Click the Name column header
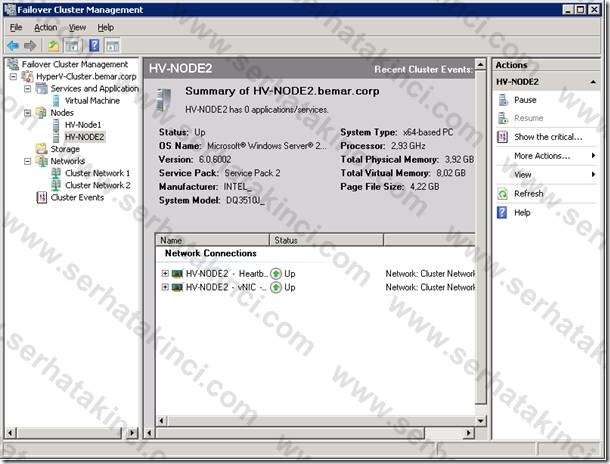The width and height of the screenshot is (610, 464). pos(212,240)
